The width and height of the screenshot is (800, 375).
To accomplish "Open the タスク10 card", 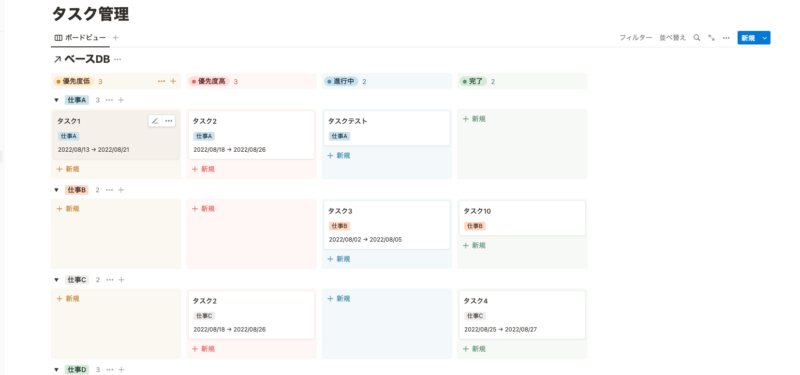I will tap(522, 218).
